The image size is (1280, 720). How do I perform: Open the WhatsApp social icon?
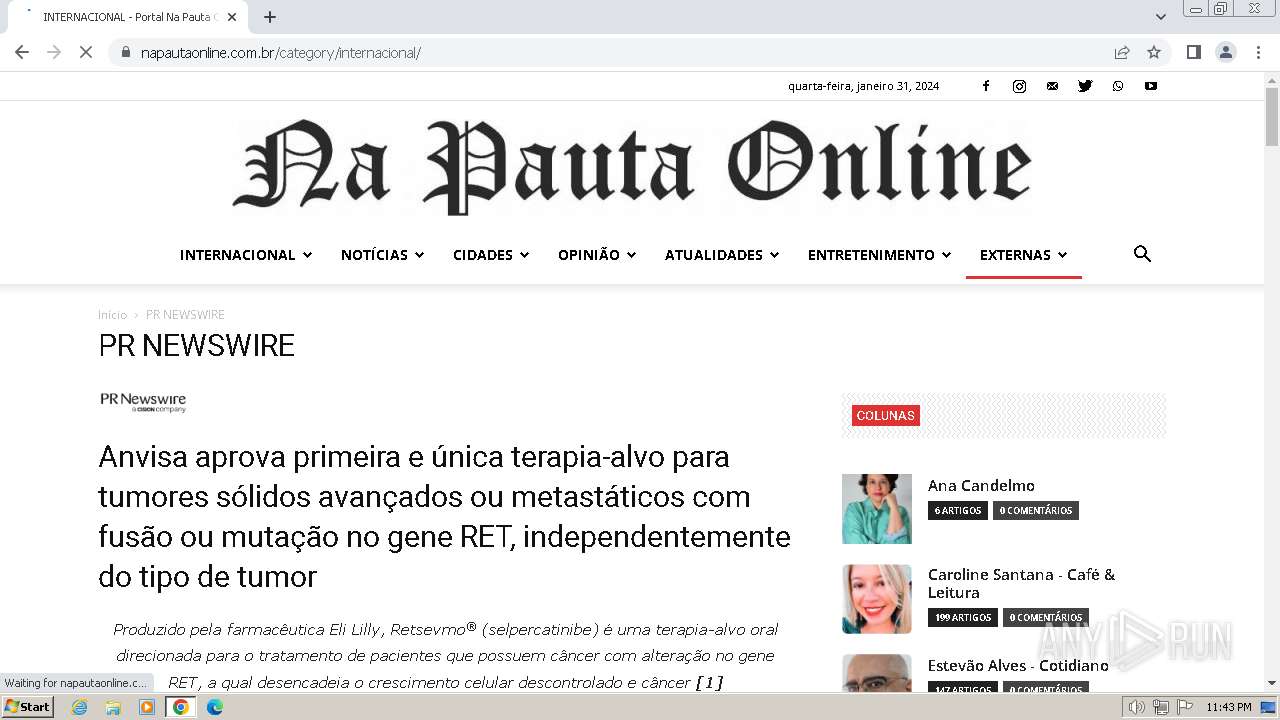click(x=1118, y=86)
